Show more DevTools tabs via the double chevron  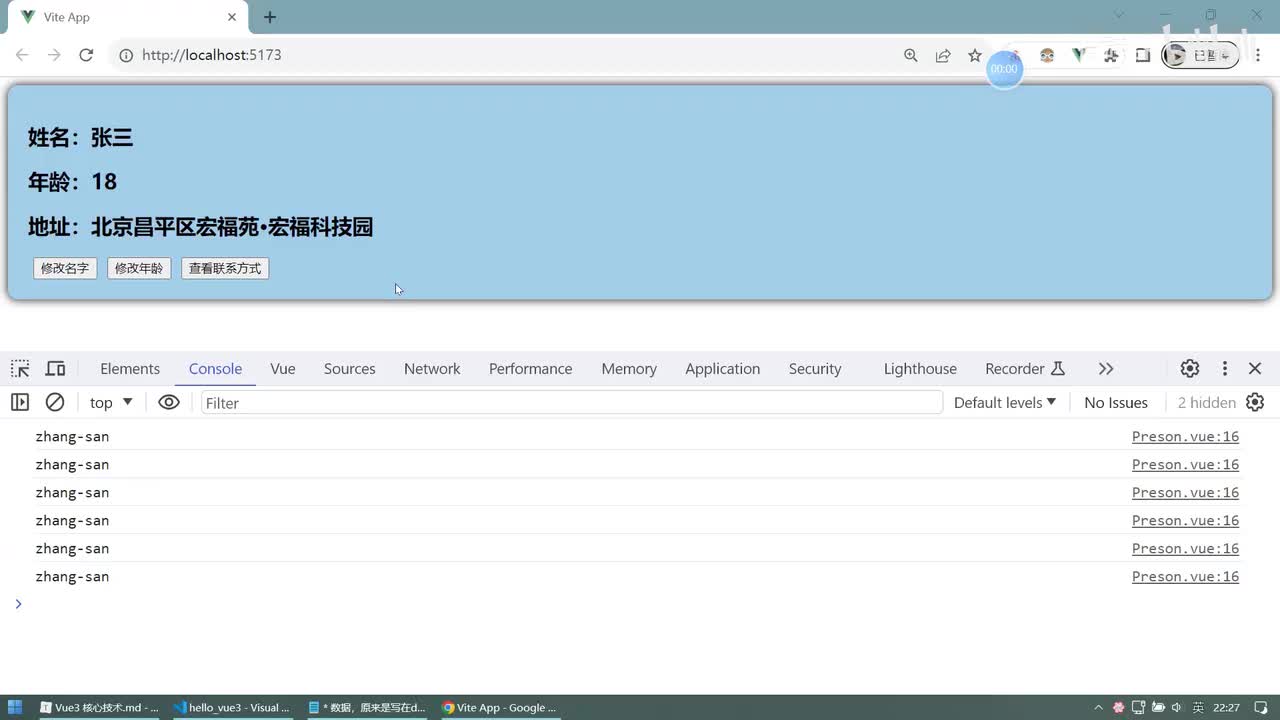[x=1106, y=369]
